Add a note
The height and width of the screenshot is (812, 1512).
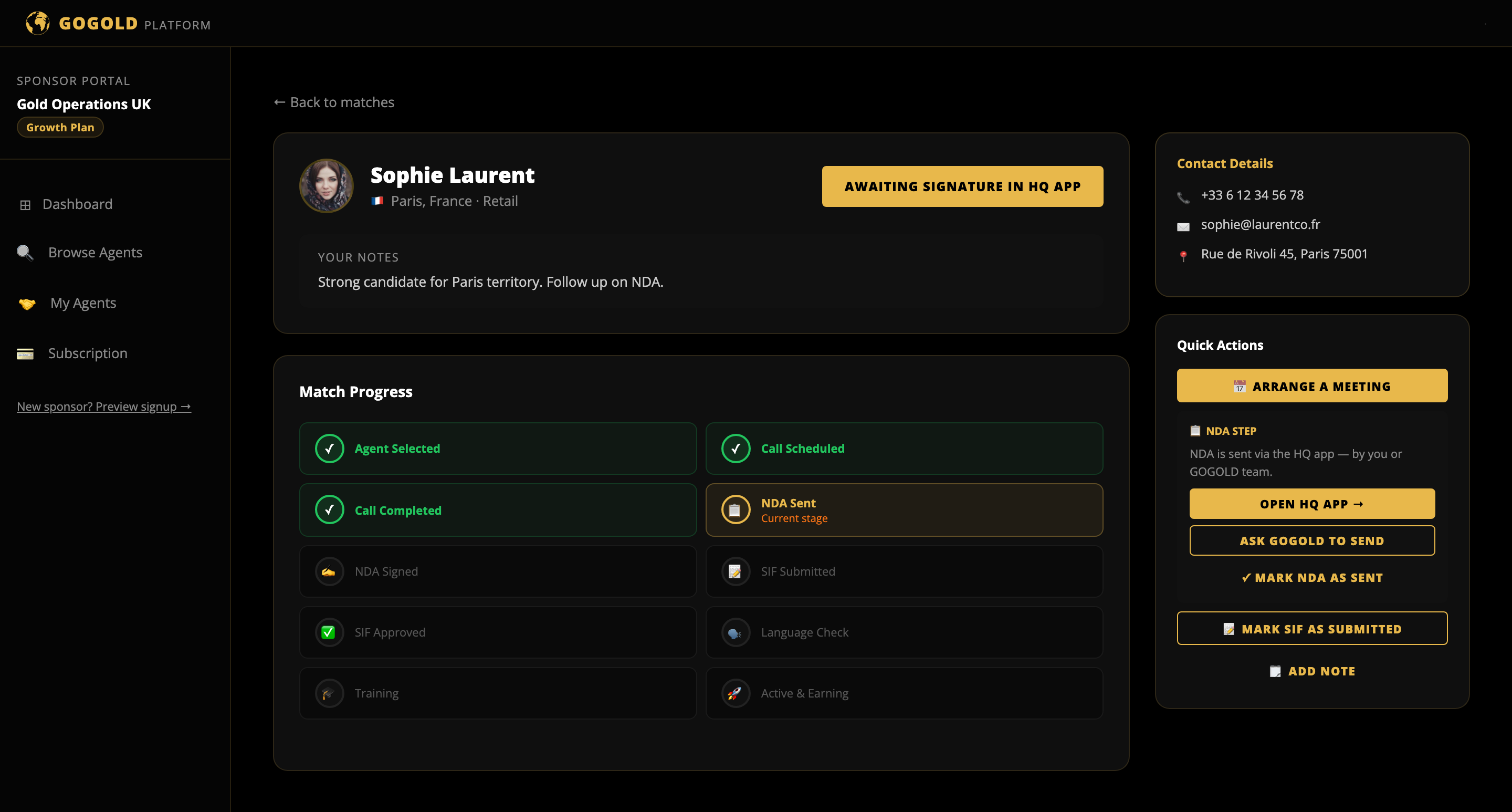coord(1312,671)
